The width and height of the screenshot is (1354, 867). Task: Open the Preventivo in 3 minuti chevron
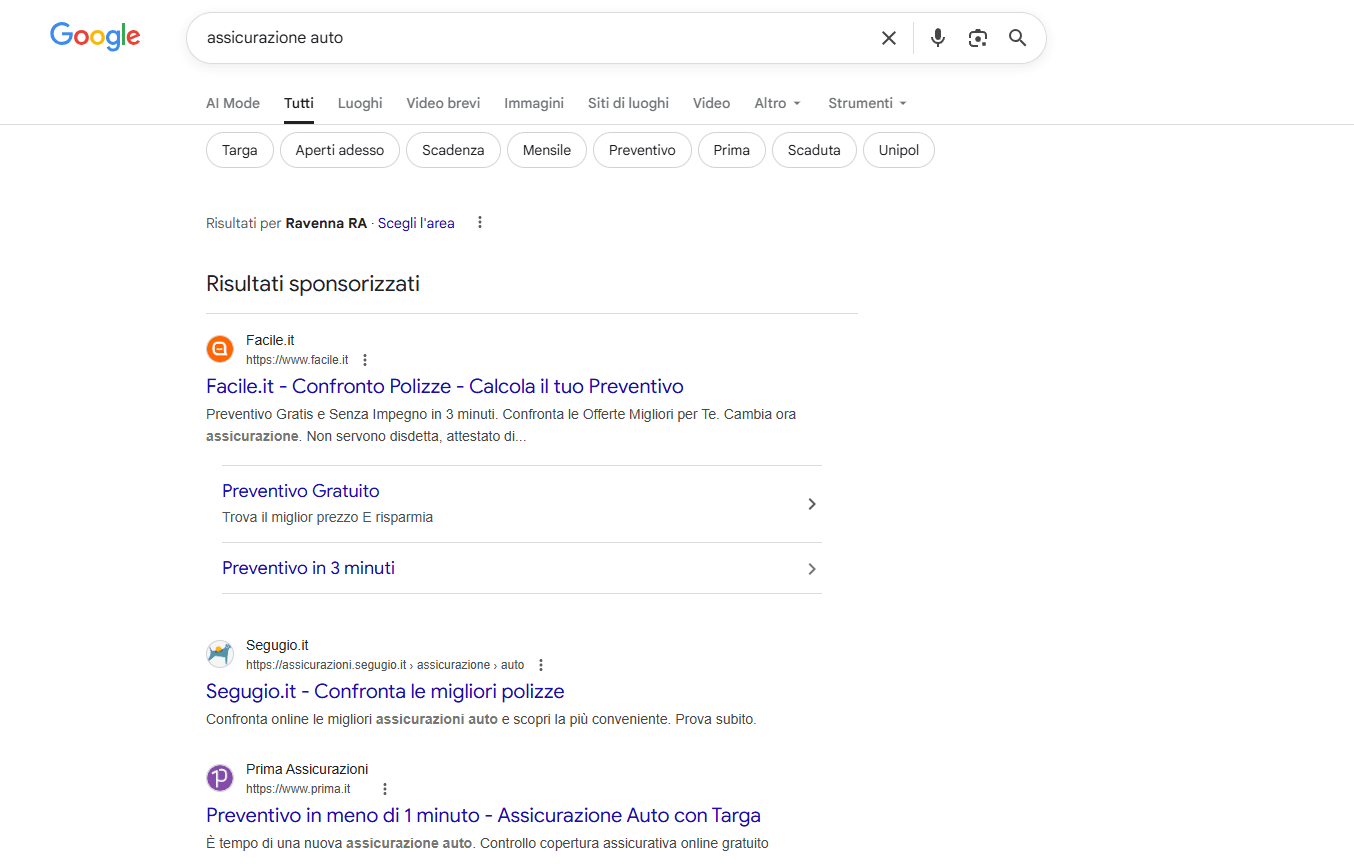coord(812,569)
